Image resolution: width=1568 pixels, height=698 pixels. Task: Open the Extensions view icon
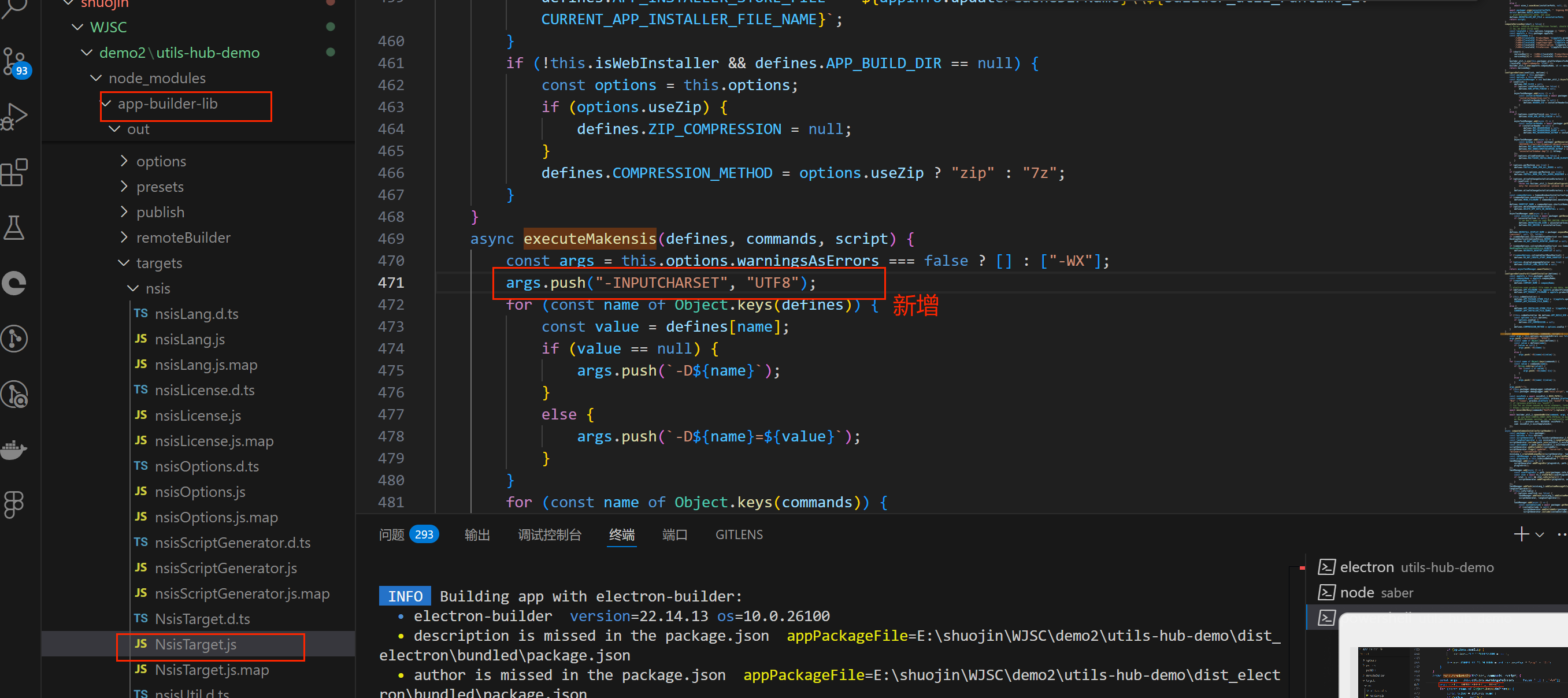14,172
